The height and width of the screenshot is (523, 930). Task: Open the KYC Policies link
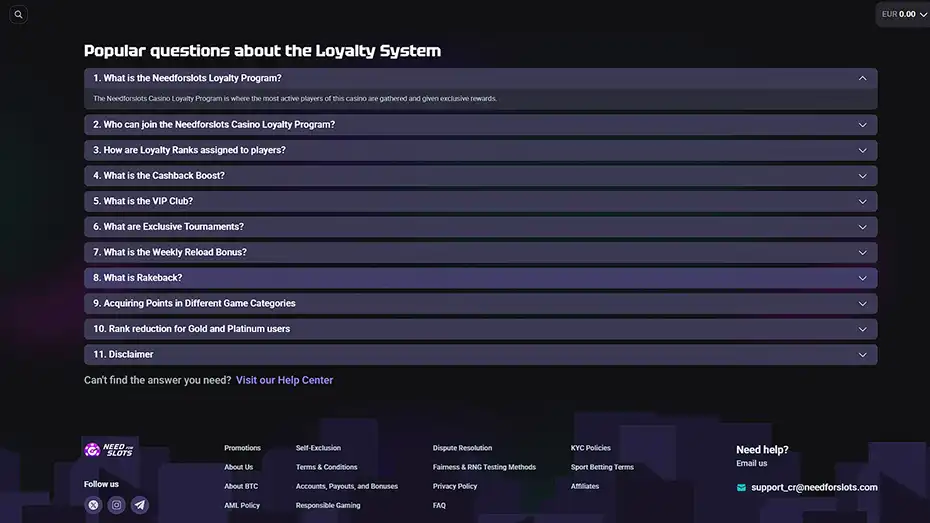[590, 448]
